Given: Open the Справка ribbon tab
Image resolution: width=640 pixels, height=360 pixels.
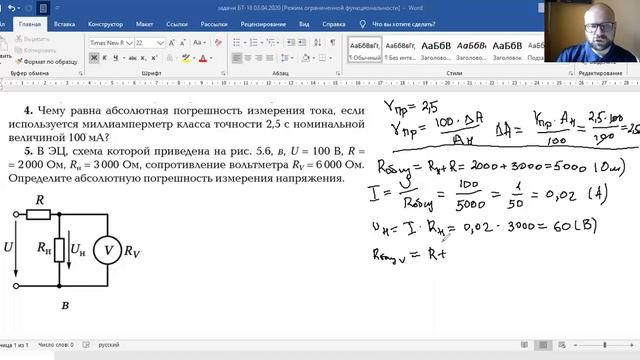Looking at the screenshot, I should pos(333,24).
